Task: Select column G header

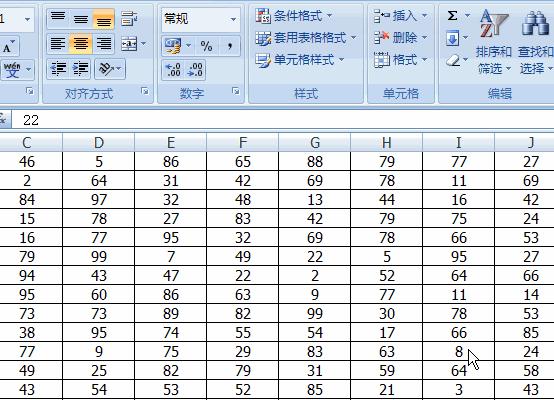Action: click(x=315, y=143)
